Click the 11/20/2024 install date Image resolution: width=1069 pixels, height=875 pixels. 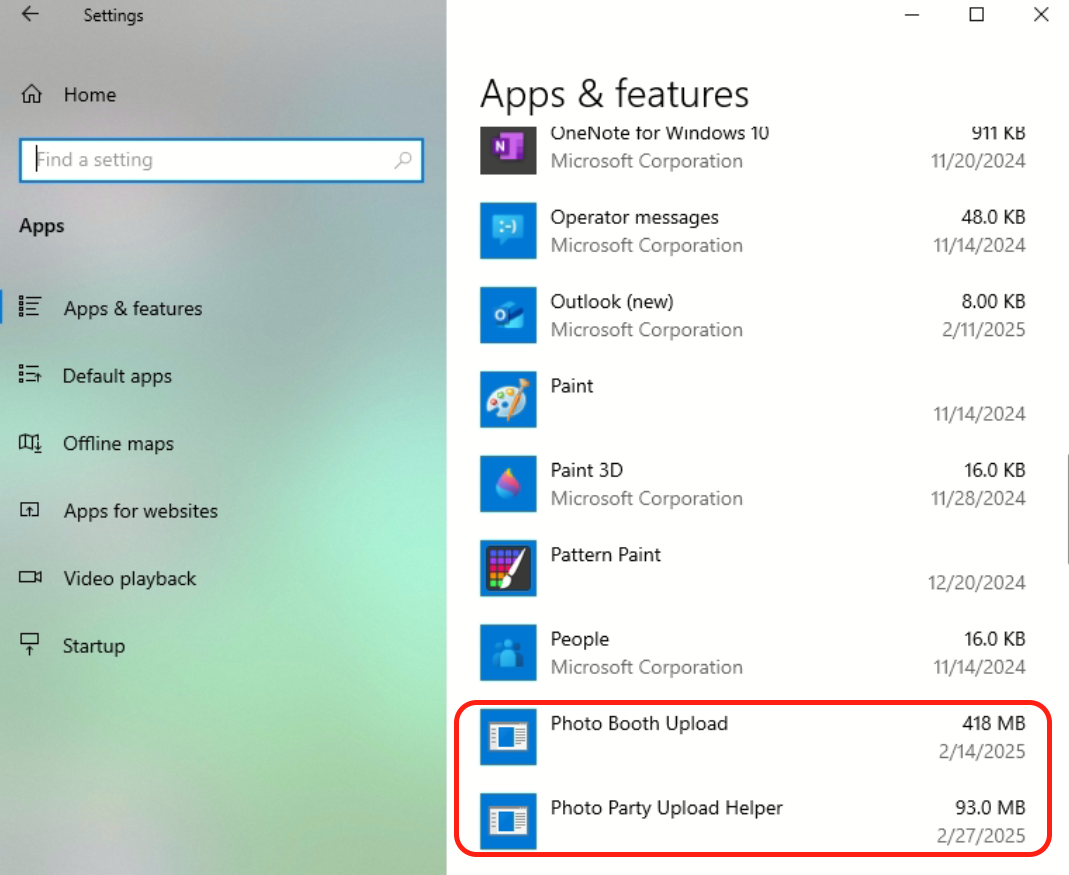pos(978,160)
